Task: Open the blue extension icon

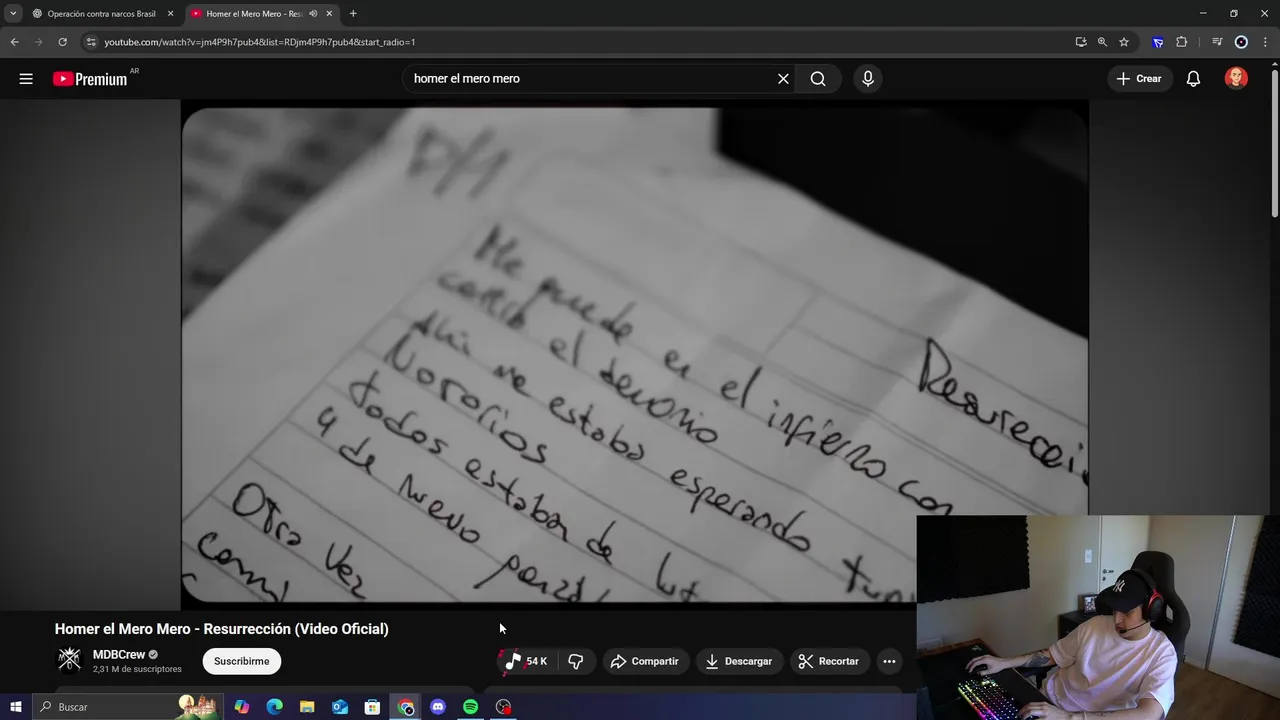Action: click(x=1158, y=42)
